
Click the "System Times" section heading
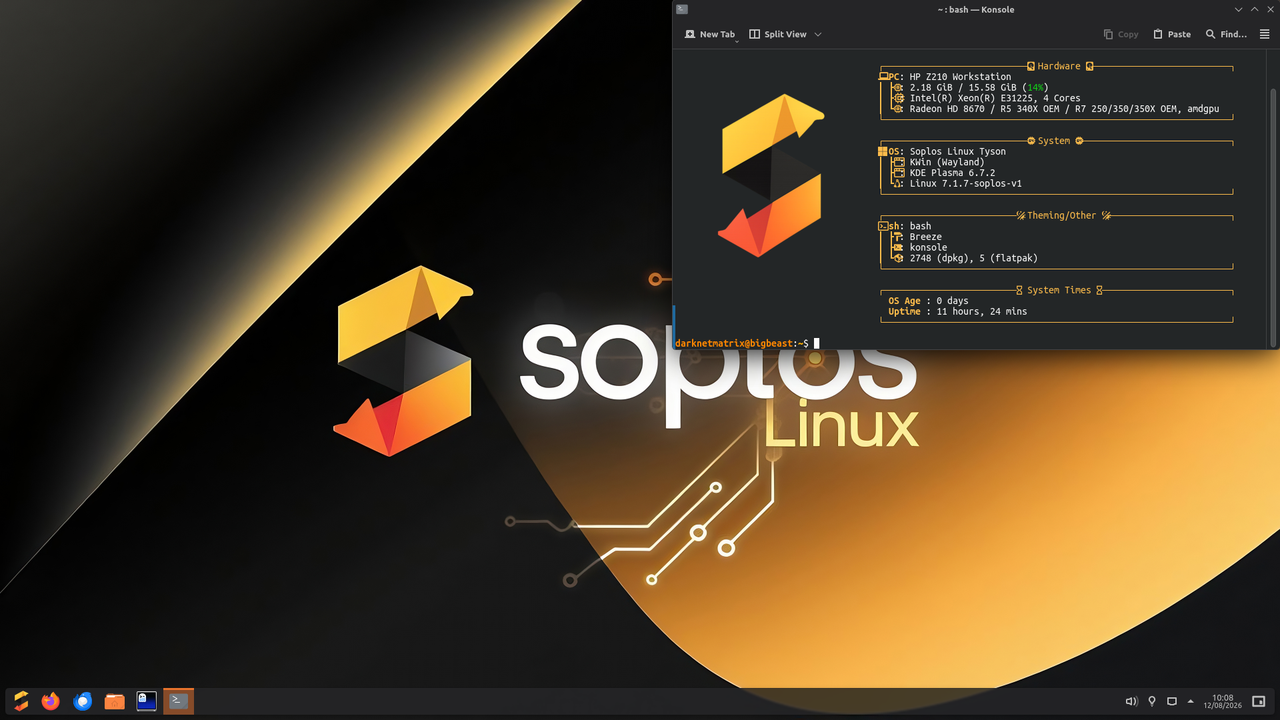pyautogui.click(x=1059, y=290)
